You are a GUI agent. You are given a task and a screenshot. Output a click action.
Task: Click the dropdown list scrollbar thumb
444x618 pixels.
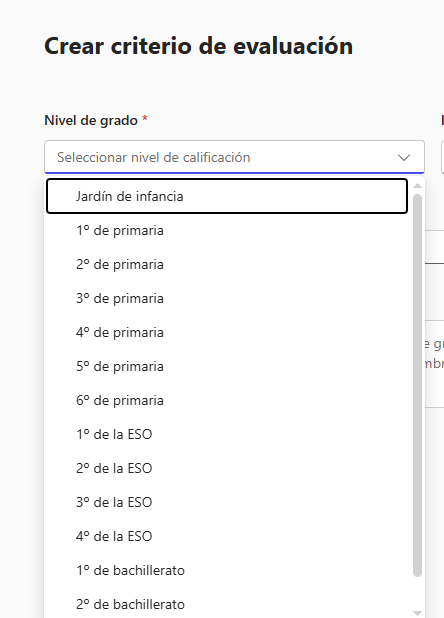417,385
